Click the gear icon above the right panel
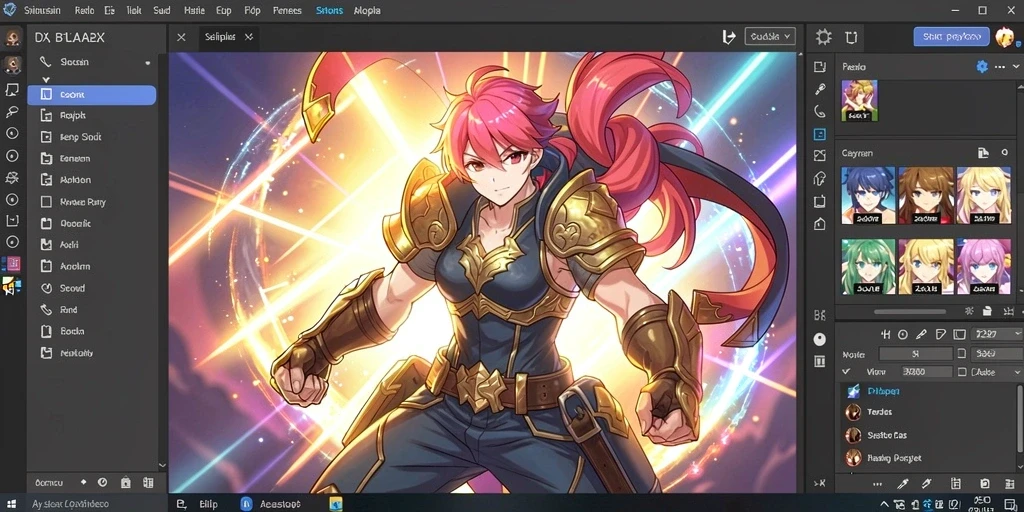This screenshot has height=512, width=1024. click(x=824, y=37)
